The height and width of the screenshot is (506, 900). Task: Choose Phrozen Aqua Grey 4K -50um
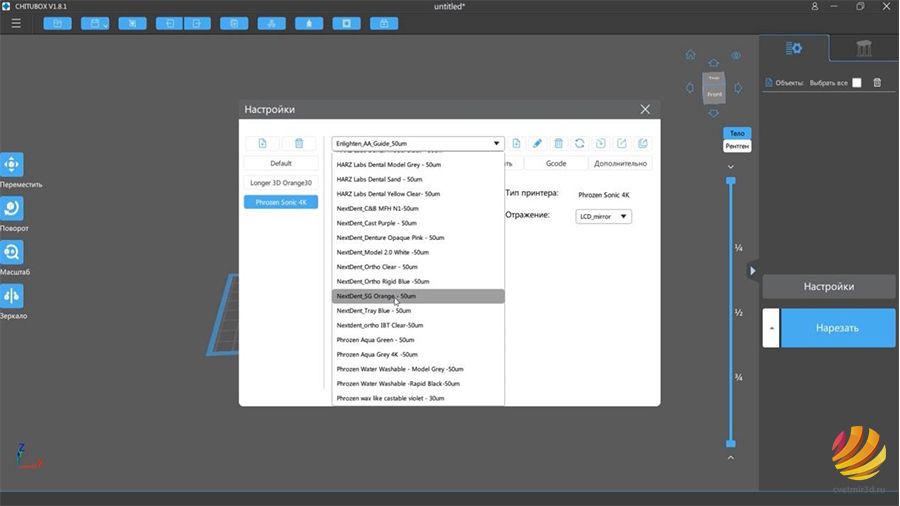[418, 354]
